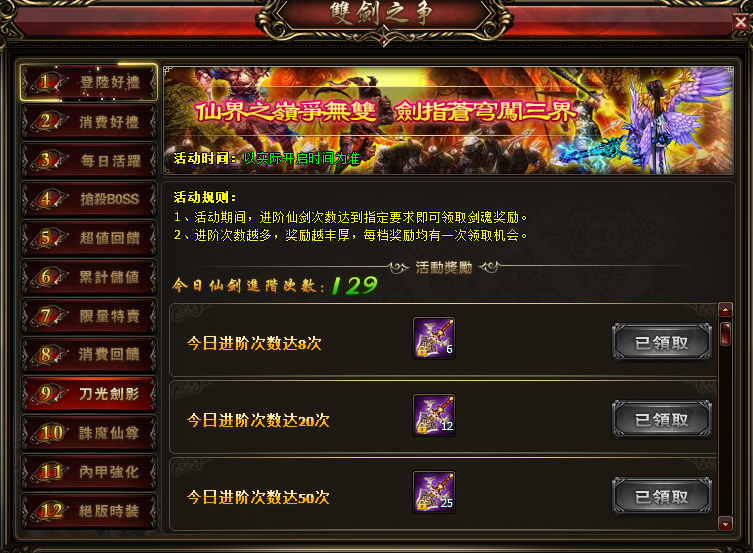
Task: Click the sword reward icon with quantity 6
Action: pos(434,338)
